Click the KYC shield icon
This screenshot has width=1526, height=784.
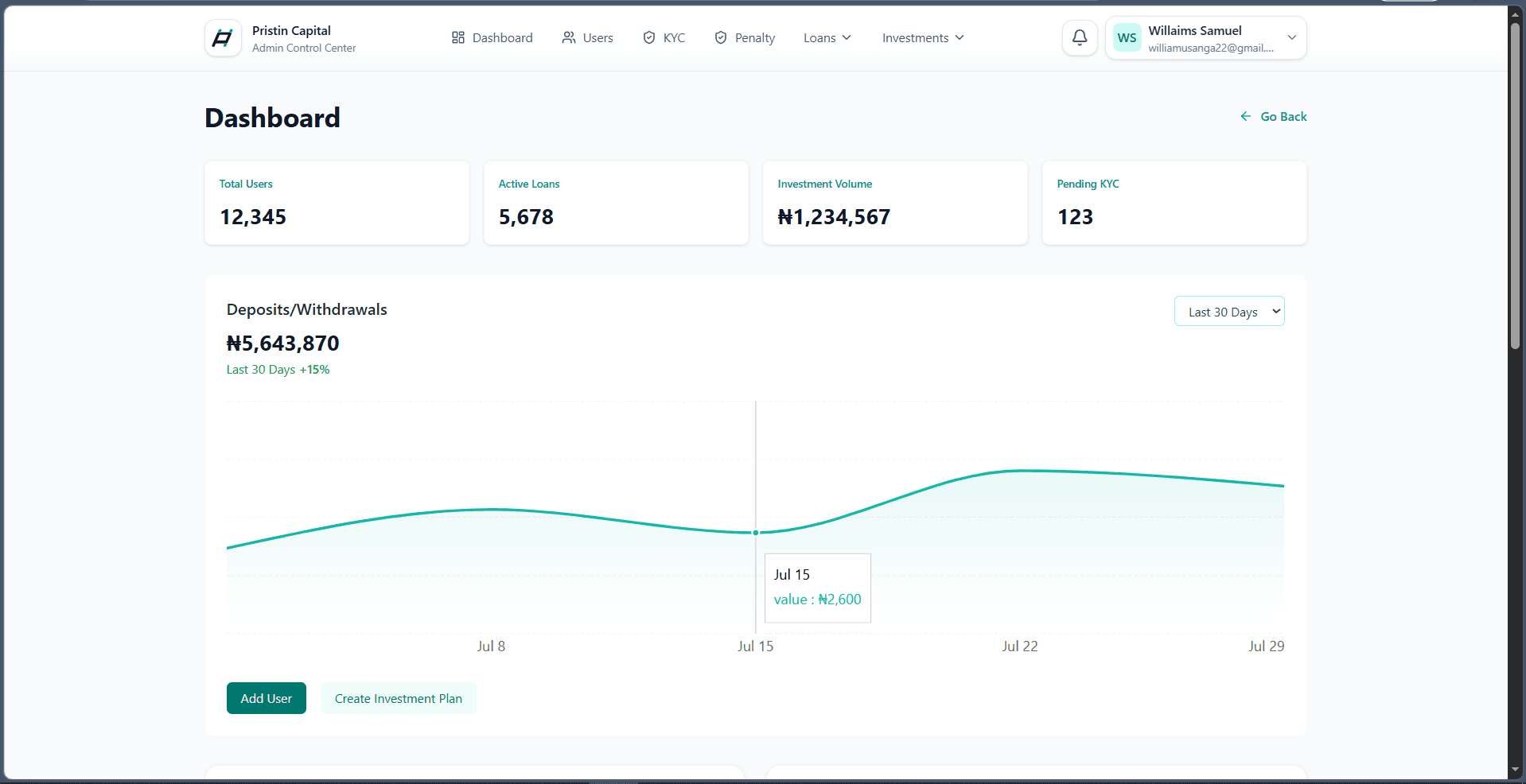pyautogui.click(x=649, y=37)
